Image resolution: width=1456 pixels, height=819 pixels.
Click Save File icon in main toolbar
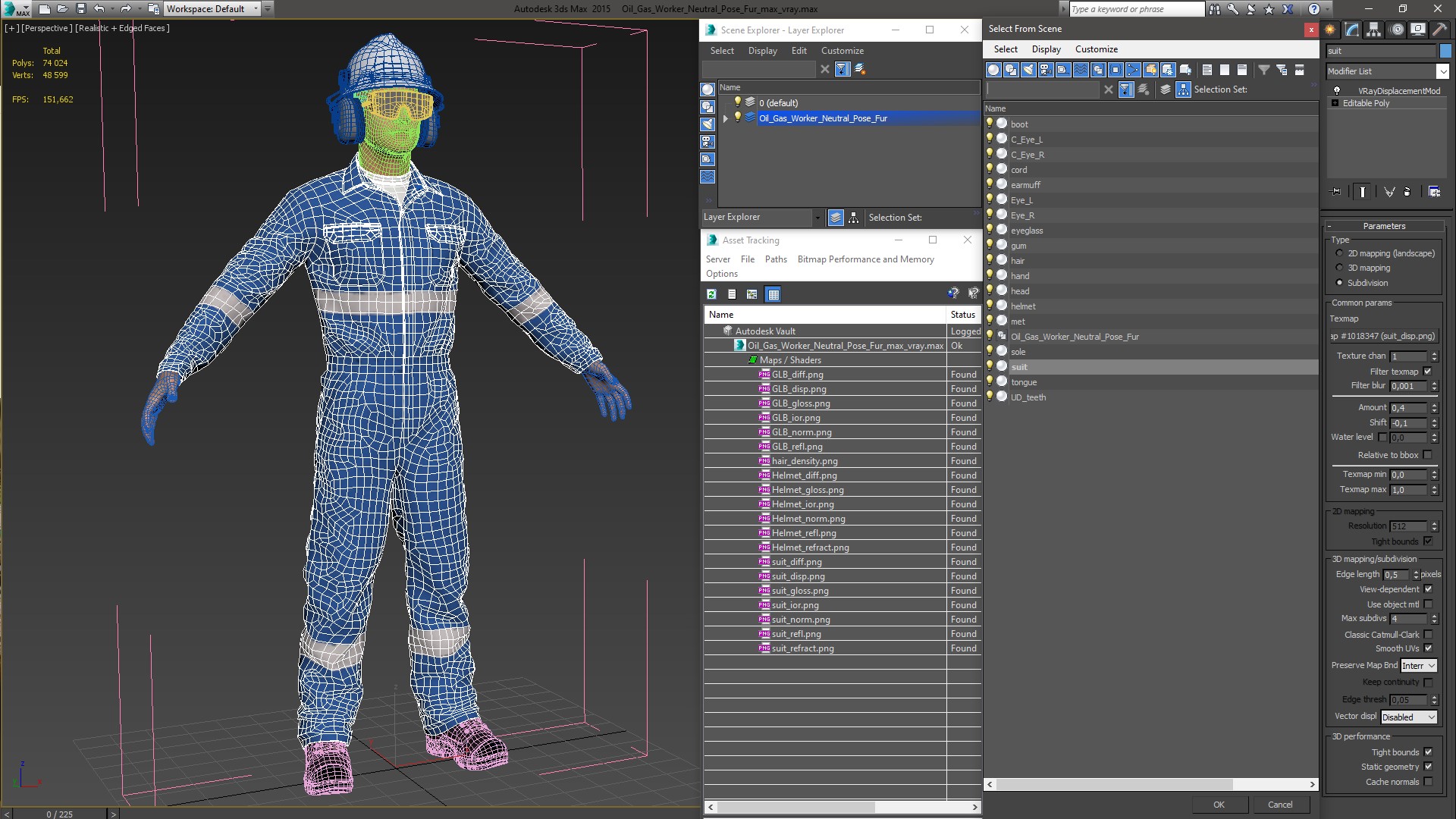click(x=81, y=9)
